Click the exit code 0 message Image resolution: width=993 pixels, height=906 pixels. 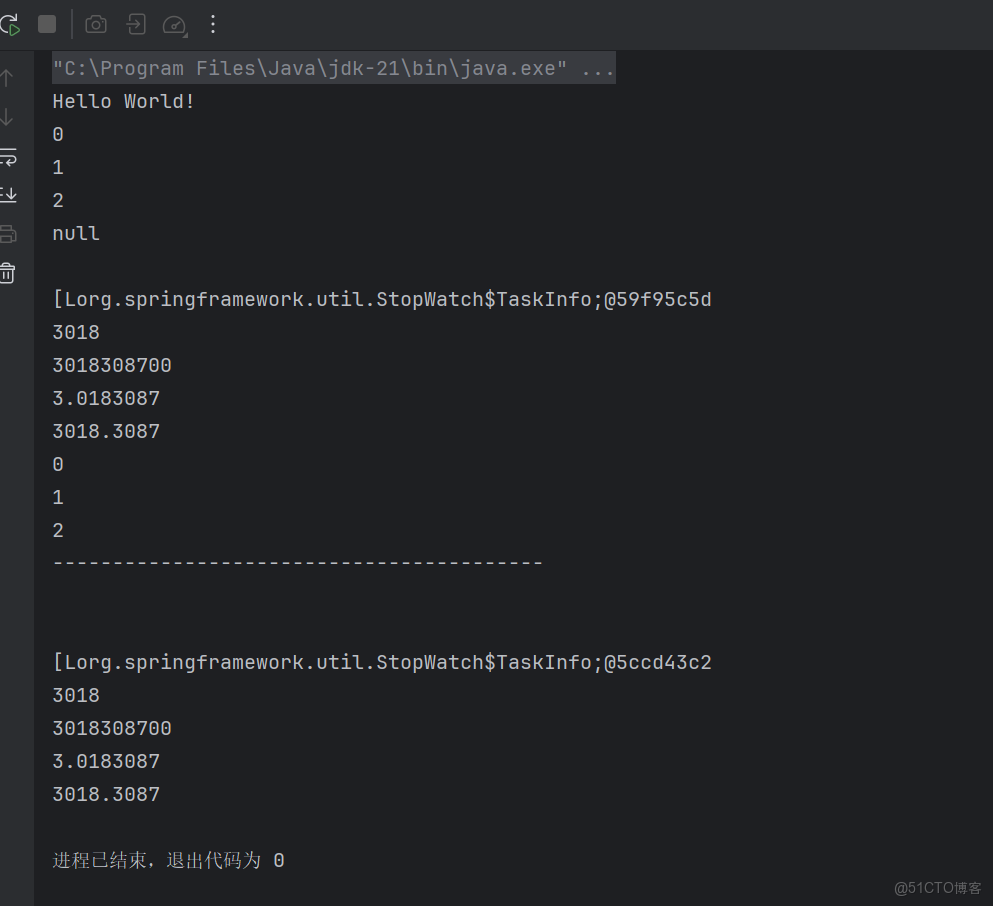click(166, 860)
